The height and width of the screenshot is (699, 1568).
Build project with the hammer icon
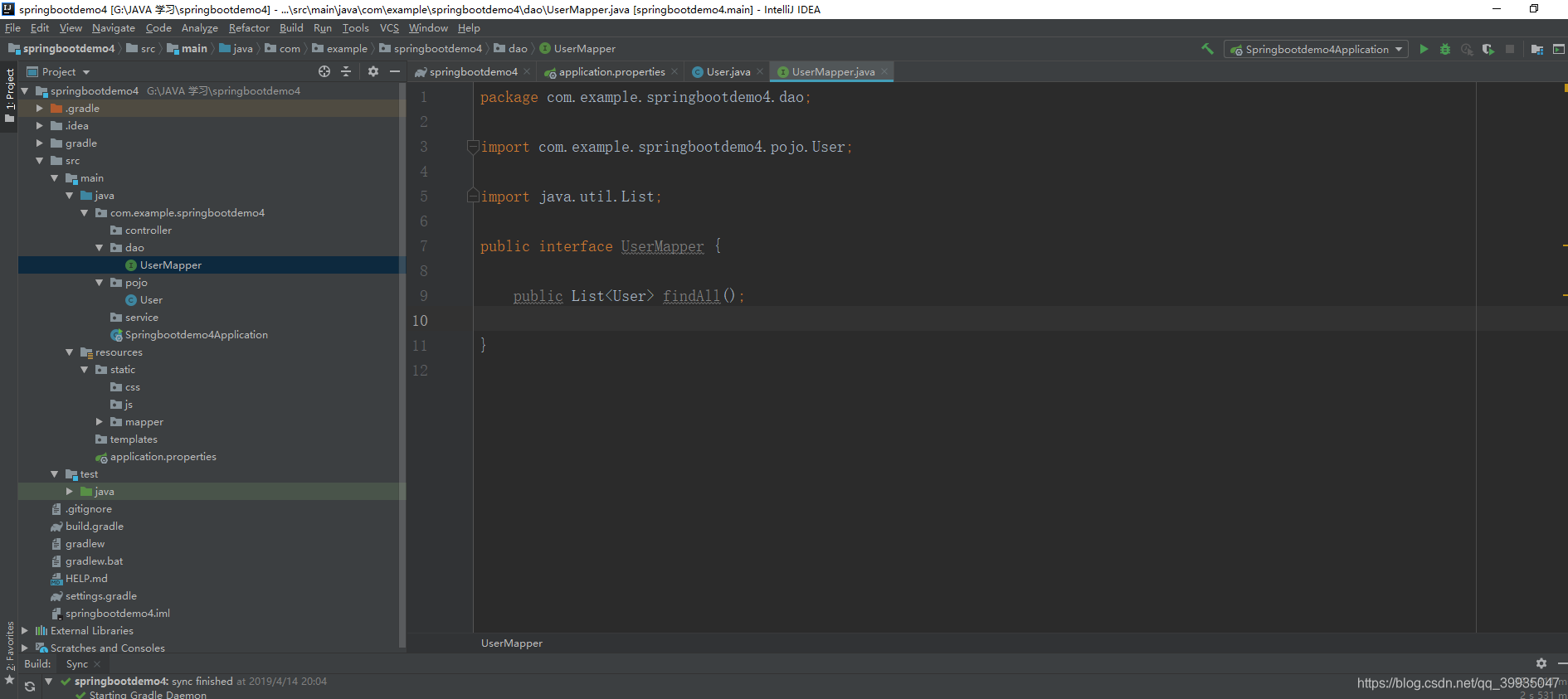pos(1207,49)
